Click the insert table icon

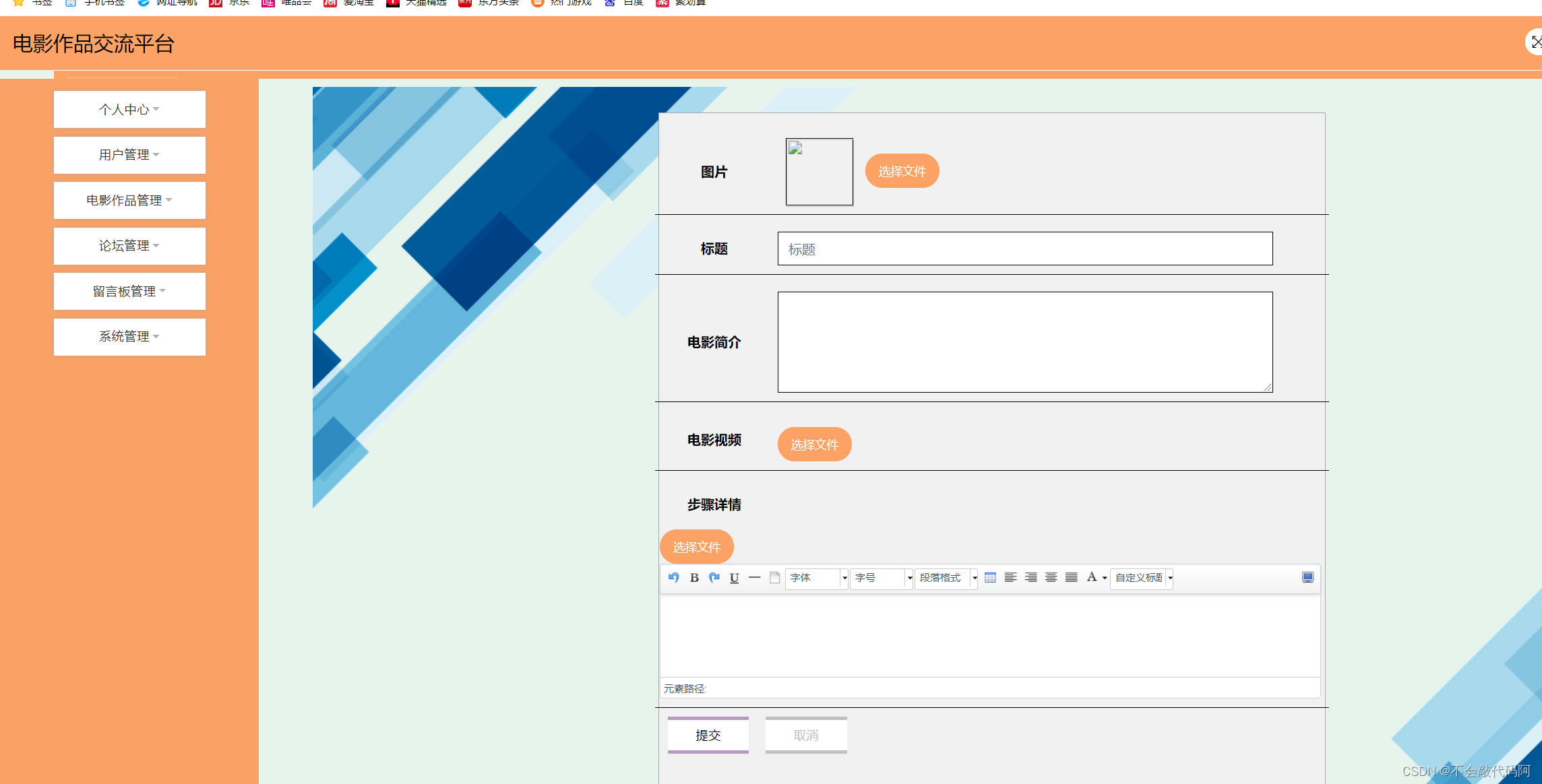pos(990,578)
